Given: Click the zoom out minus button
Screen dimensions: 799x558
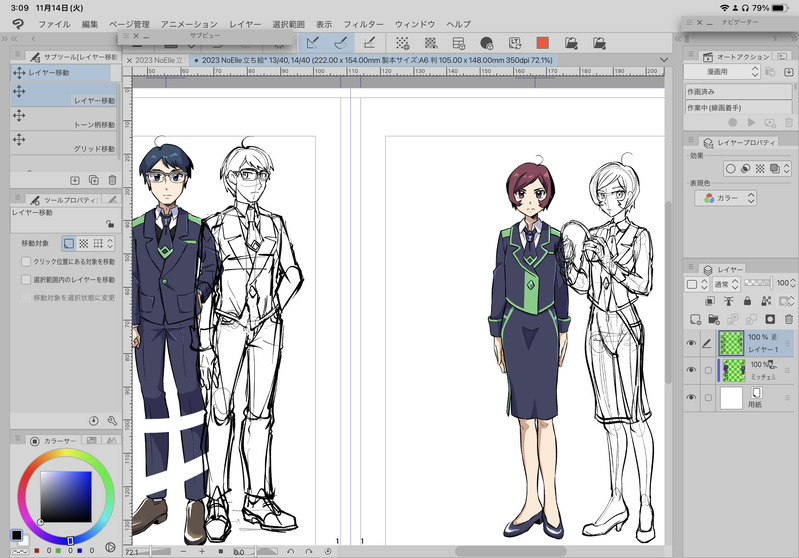Looking at the screenshot, I should click(x=183, y=551).
